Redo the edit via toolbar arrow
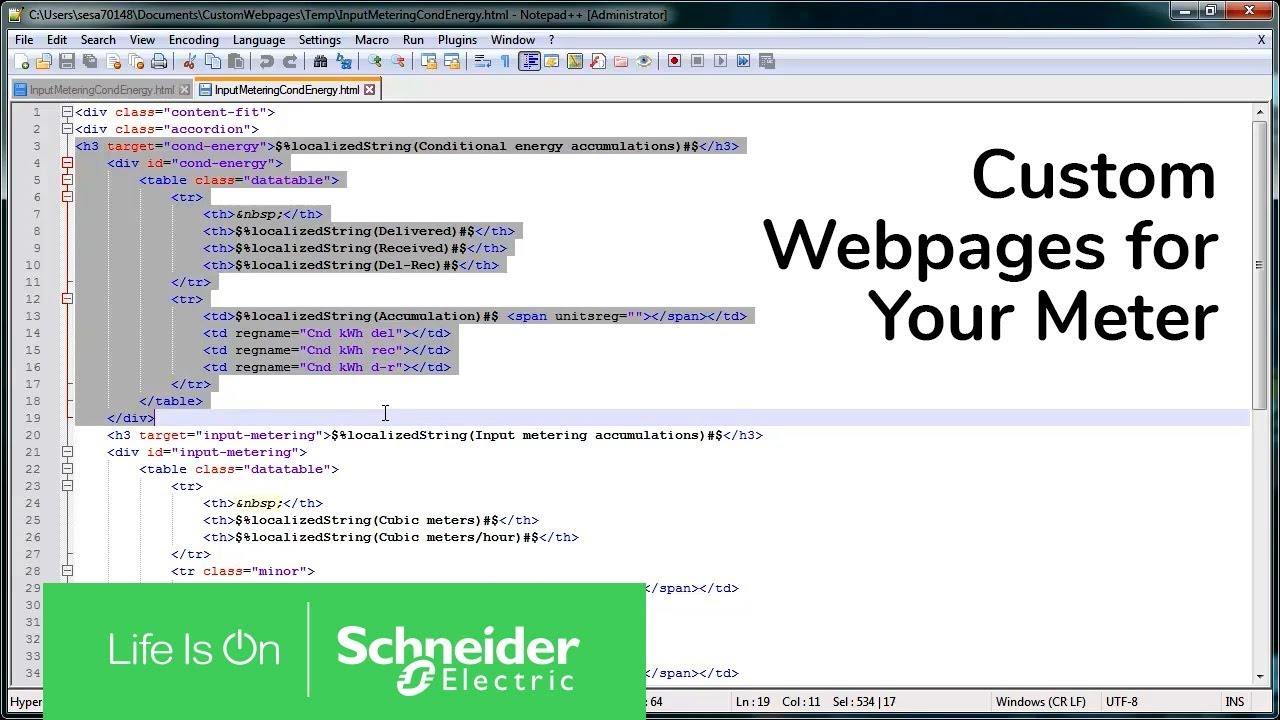This screenshot has height=720, width=1280. [x=290, y=61]
